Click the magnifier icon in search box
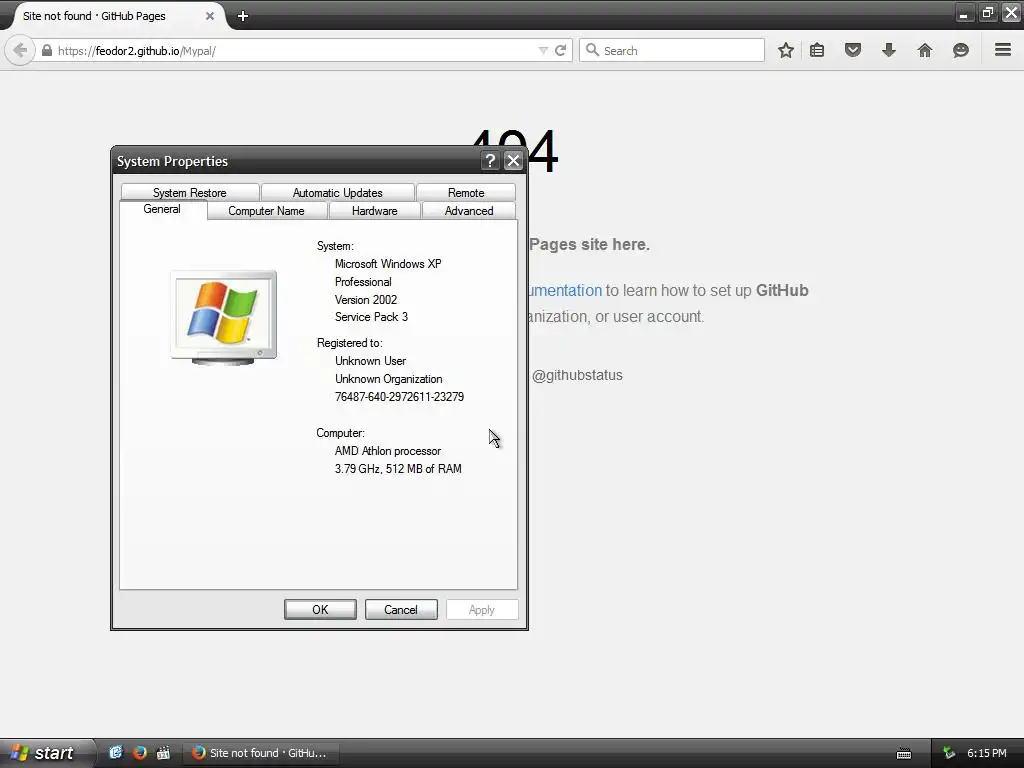 tap(592, 50)
